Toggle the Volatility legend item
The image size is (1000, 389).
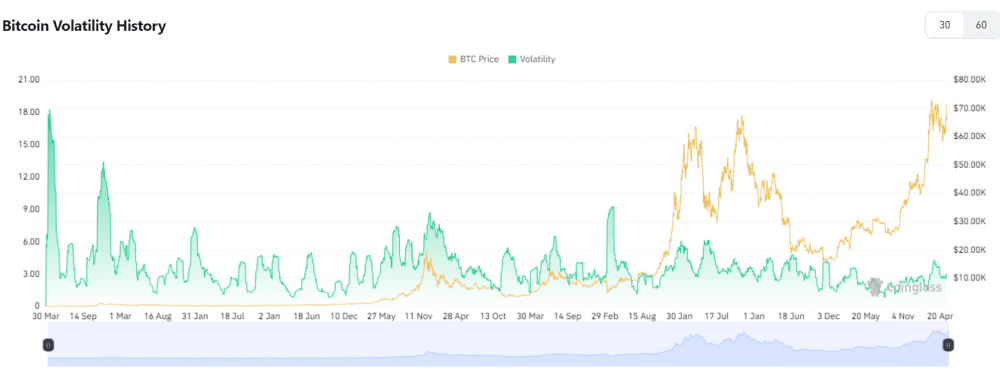[531, 59]
